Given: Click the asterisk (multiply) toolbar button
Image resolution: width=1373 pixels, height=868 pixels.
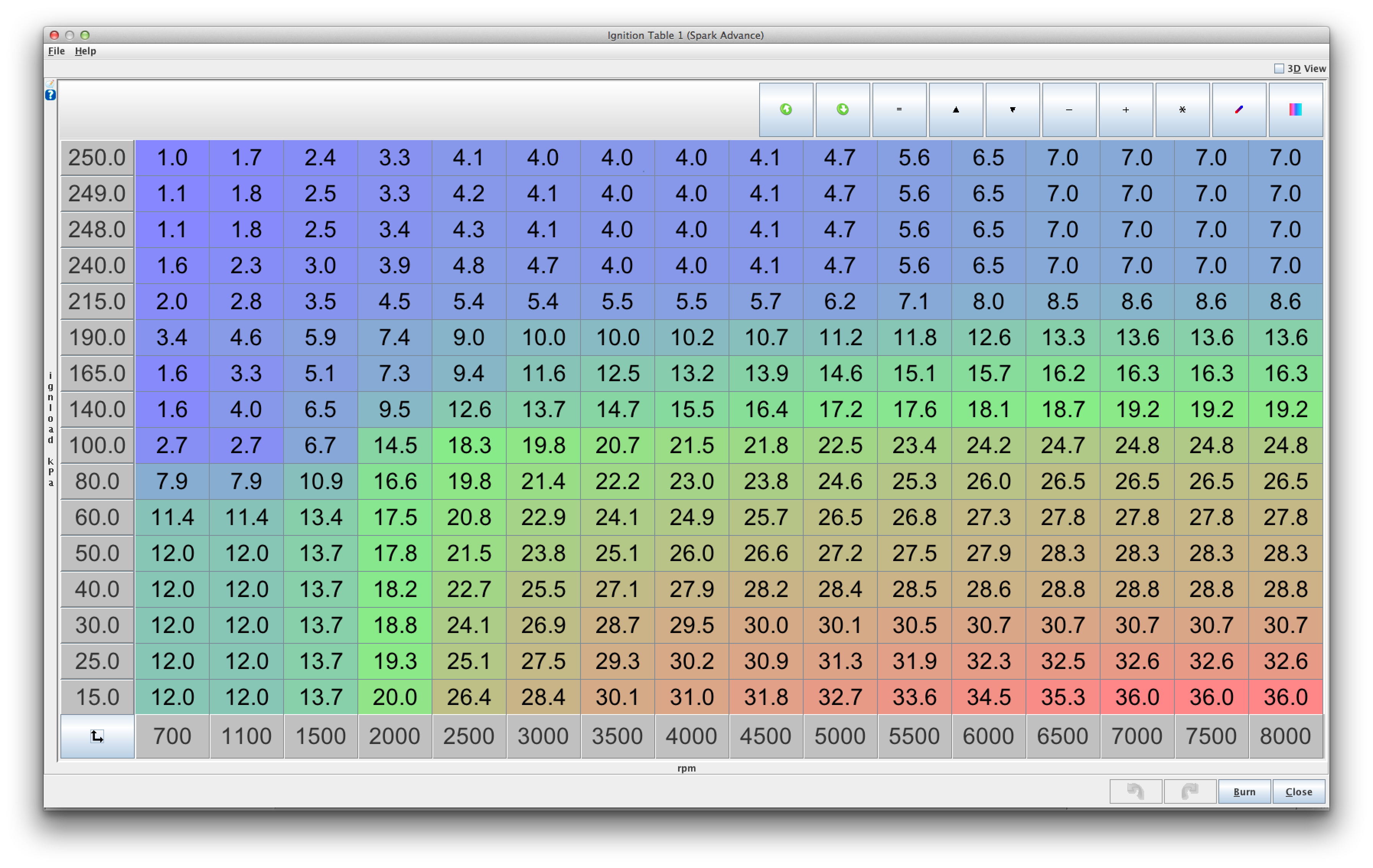Looking at the screenshot, I should [1182, 109].
